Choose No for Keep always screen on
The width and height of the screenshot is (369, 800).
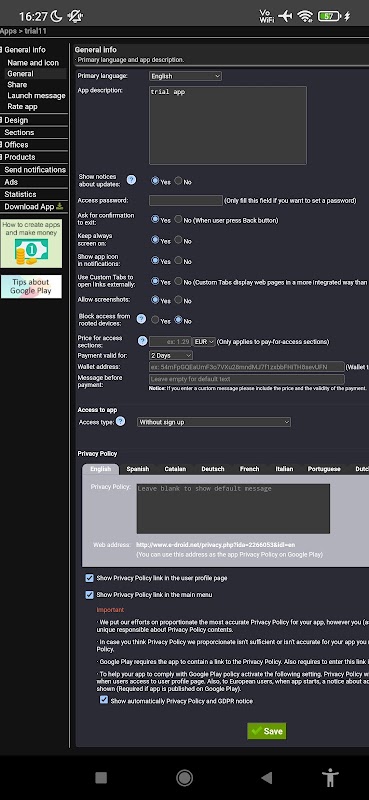178,239
